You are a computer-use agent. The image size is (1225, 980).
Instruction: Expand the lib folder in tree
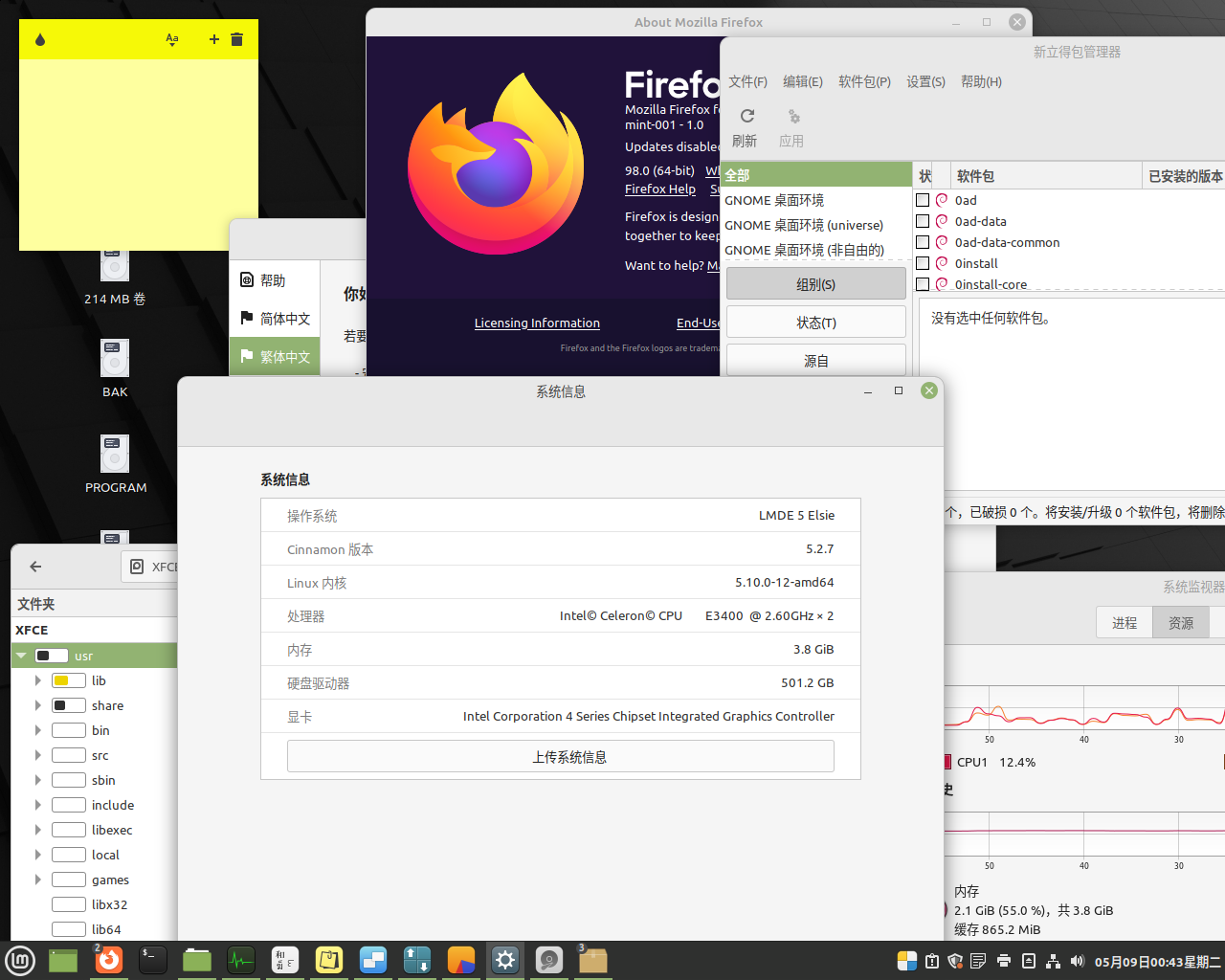point(37,680)
